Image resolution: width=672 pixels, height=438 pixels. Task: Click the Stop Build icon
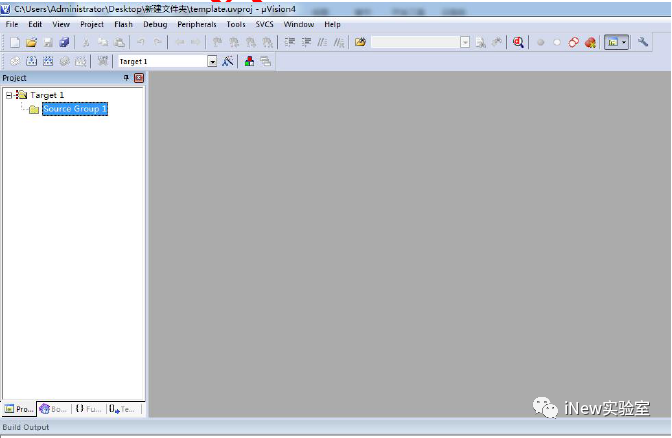coord(81,61)
